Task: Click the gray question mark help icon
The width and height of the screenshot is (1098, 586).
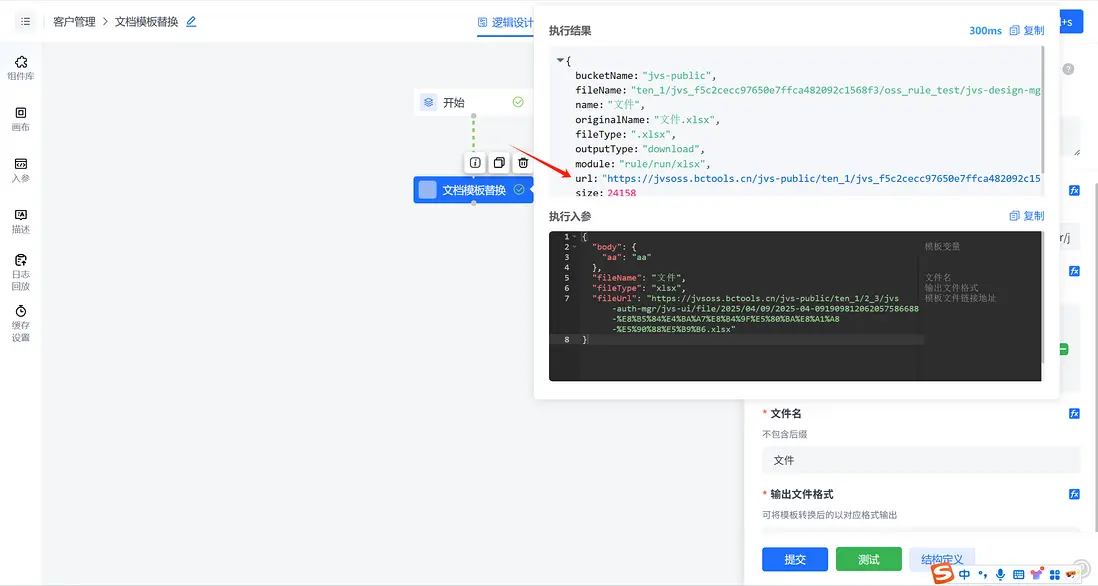Action: click(1068, 69)
